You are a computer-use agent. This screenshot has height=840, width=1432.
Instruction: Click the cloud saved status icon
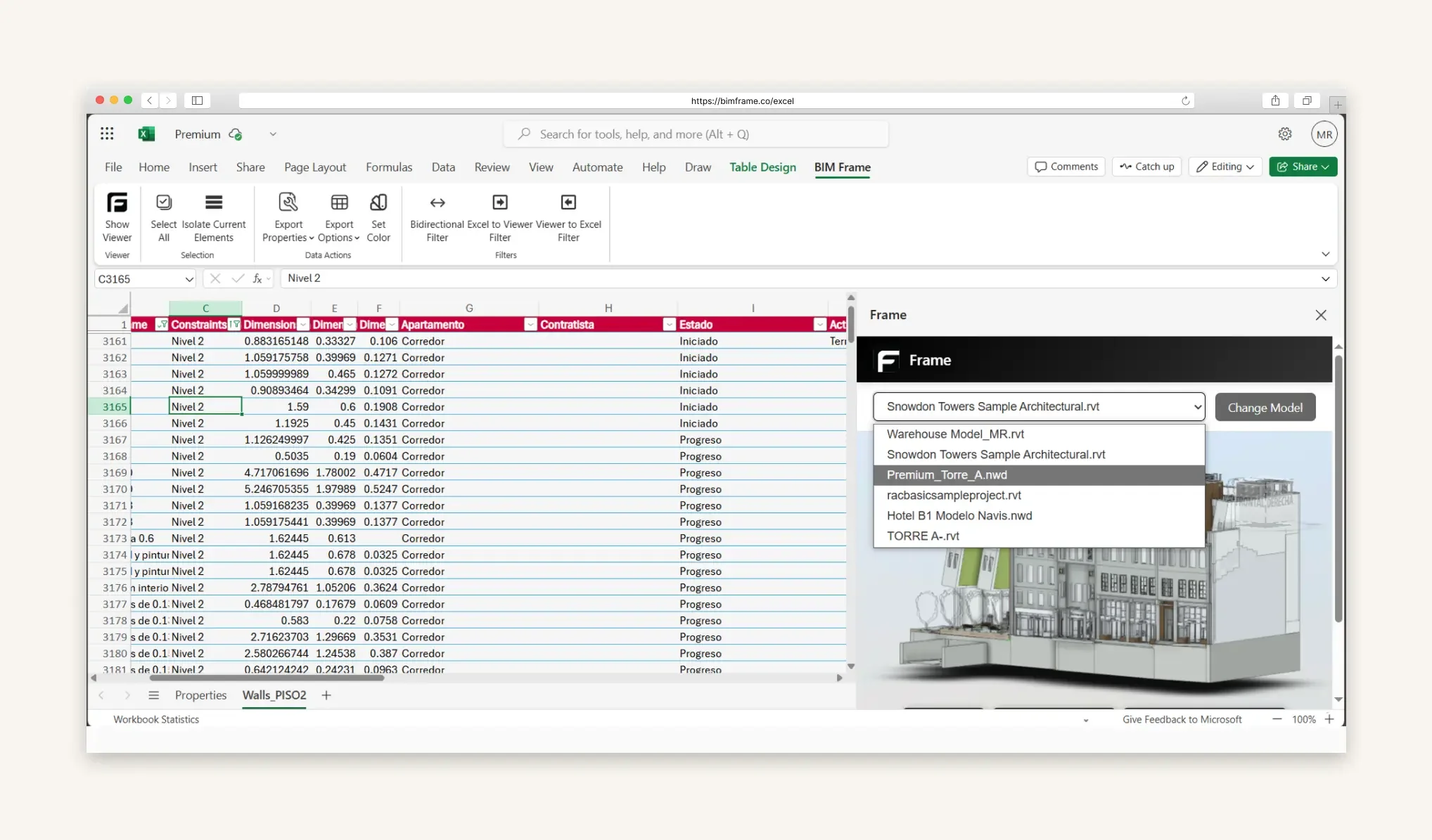click(236, 134)
